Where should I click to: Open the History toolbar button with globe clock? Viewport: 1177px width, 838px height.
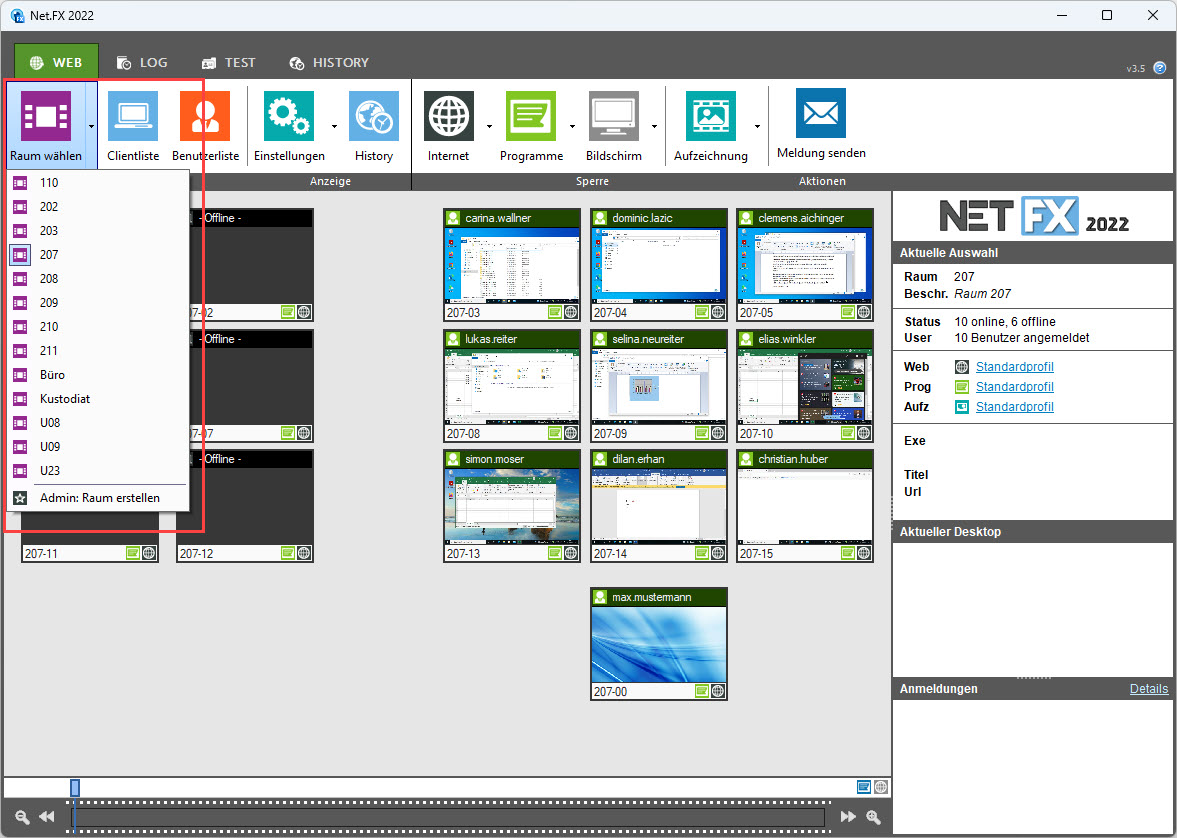(x=374, y=116)
